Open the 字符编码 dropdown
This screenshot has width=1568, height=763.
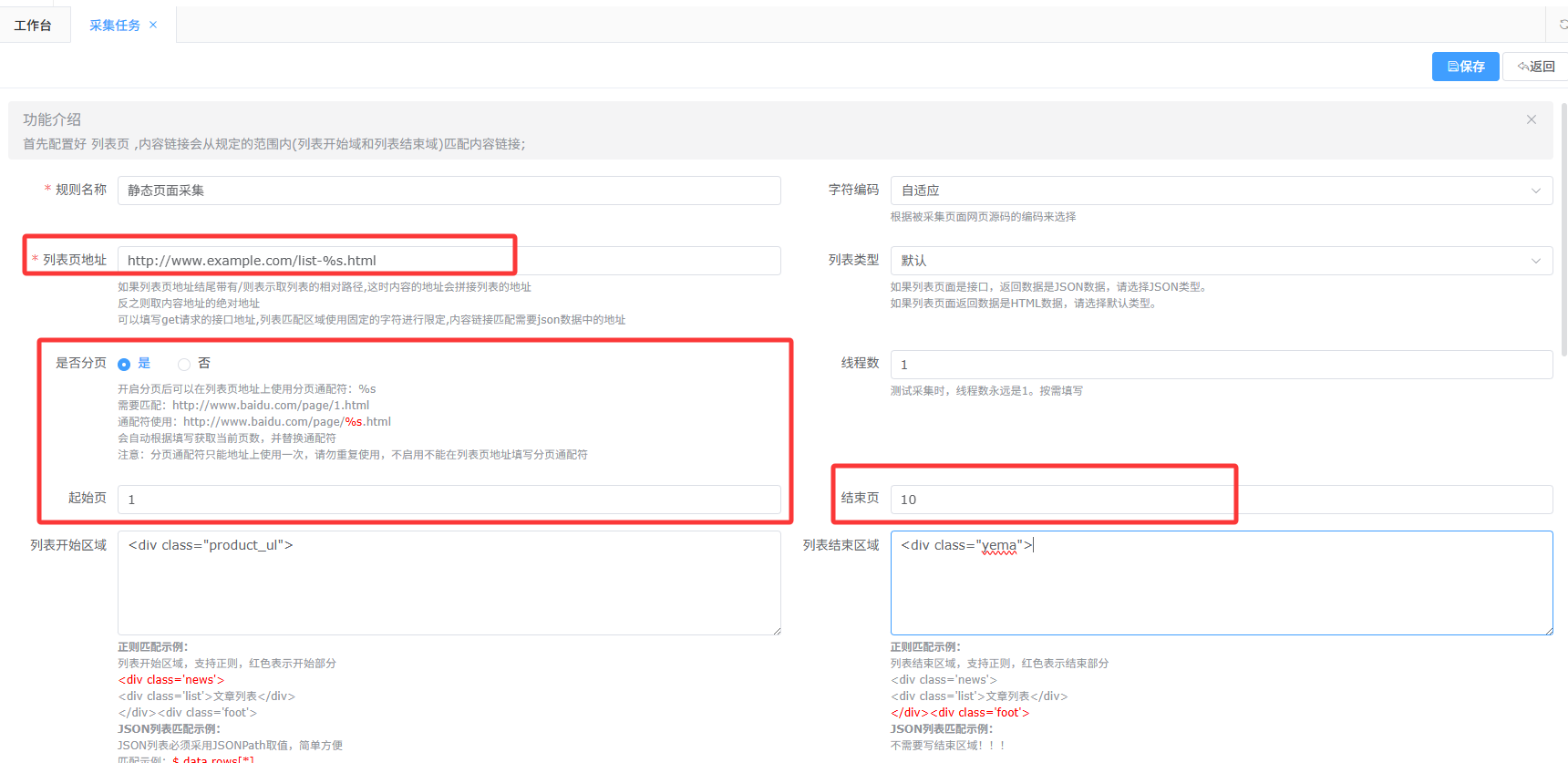1221,191
